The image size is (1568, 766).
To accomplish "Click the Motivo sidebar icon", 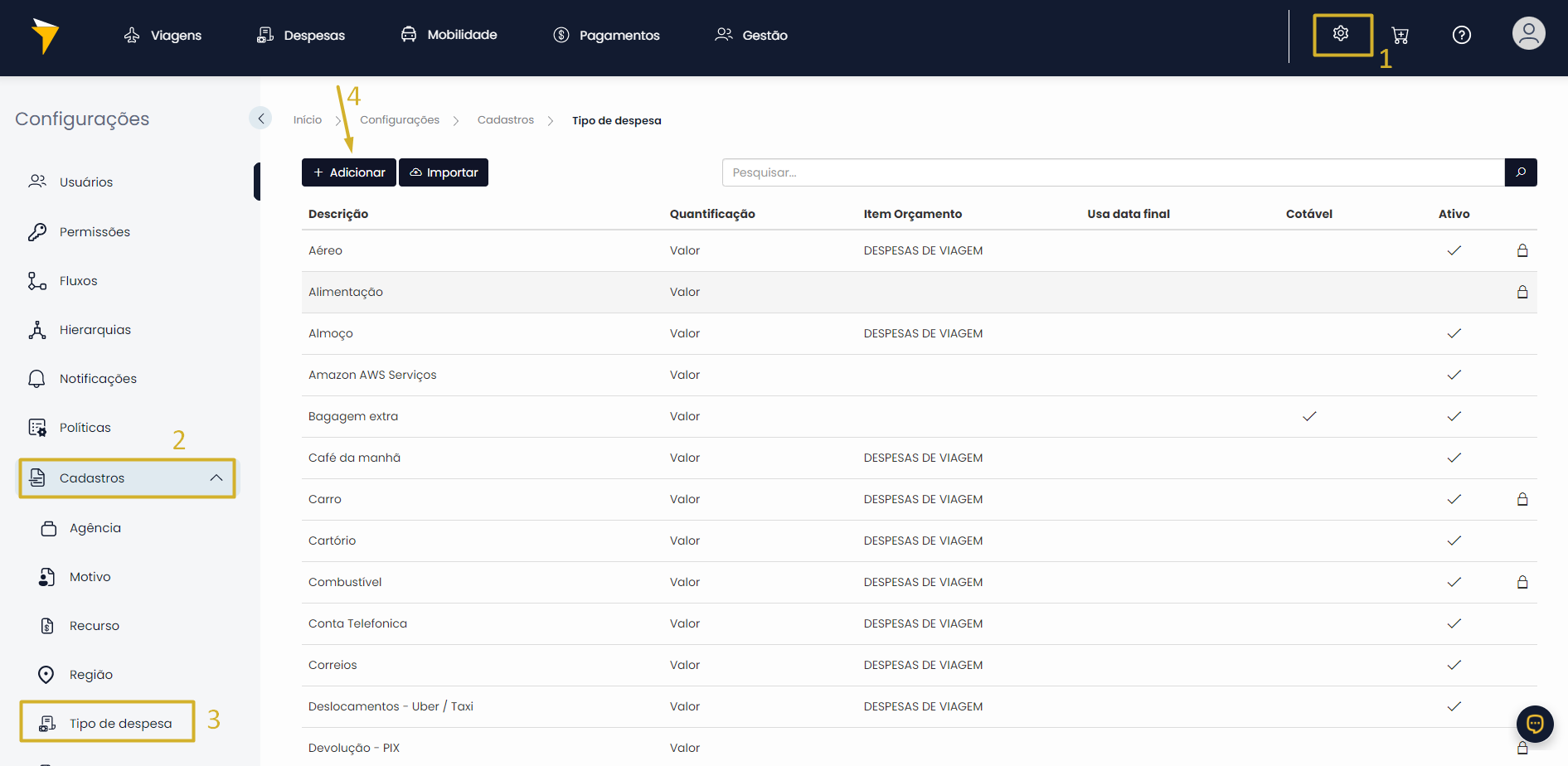I will (47, 577).
